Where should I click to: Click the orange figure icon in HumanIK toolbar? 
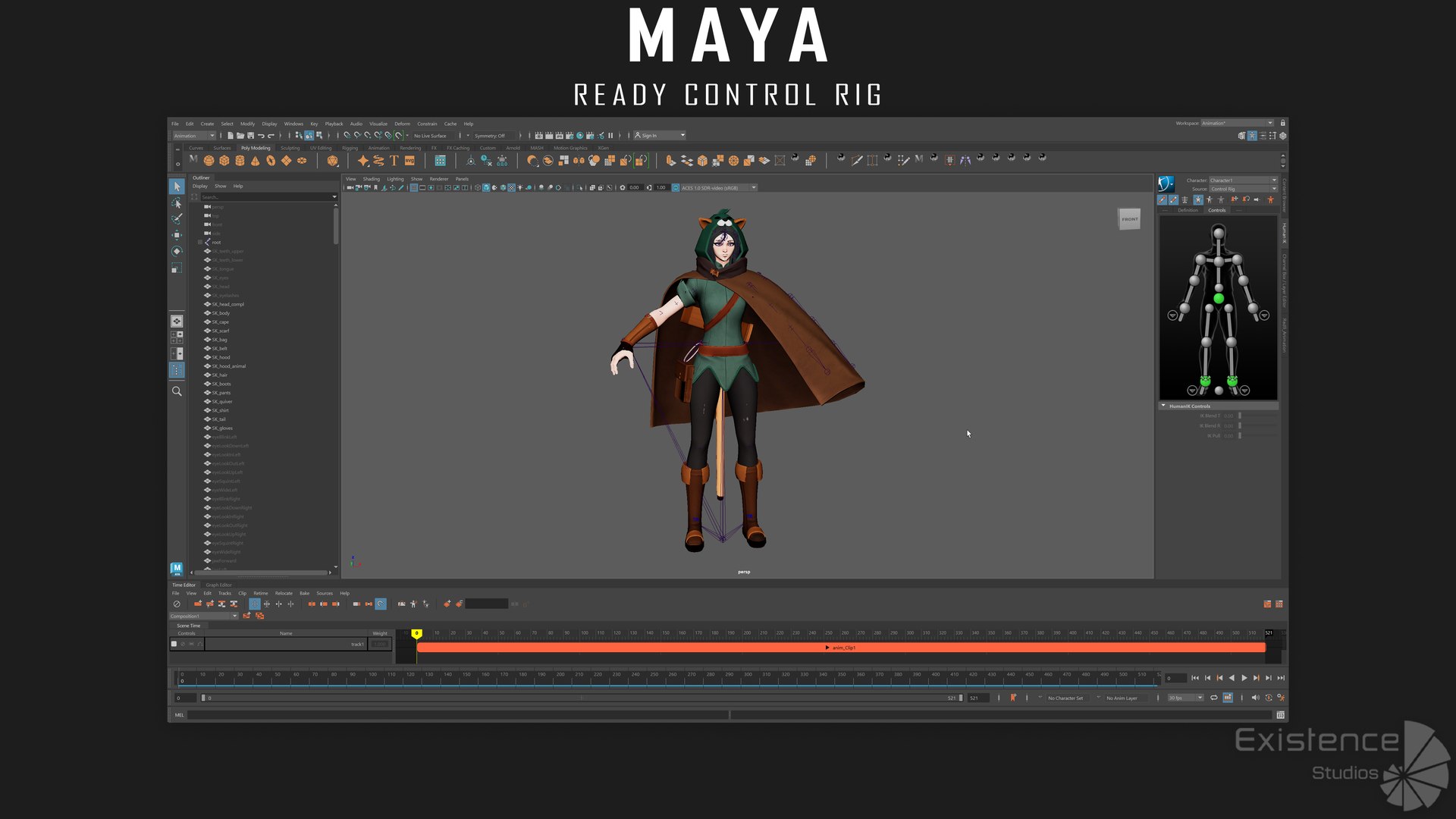click(x=1270, y=200)
